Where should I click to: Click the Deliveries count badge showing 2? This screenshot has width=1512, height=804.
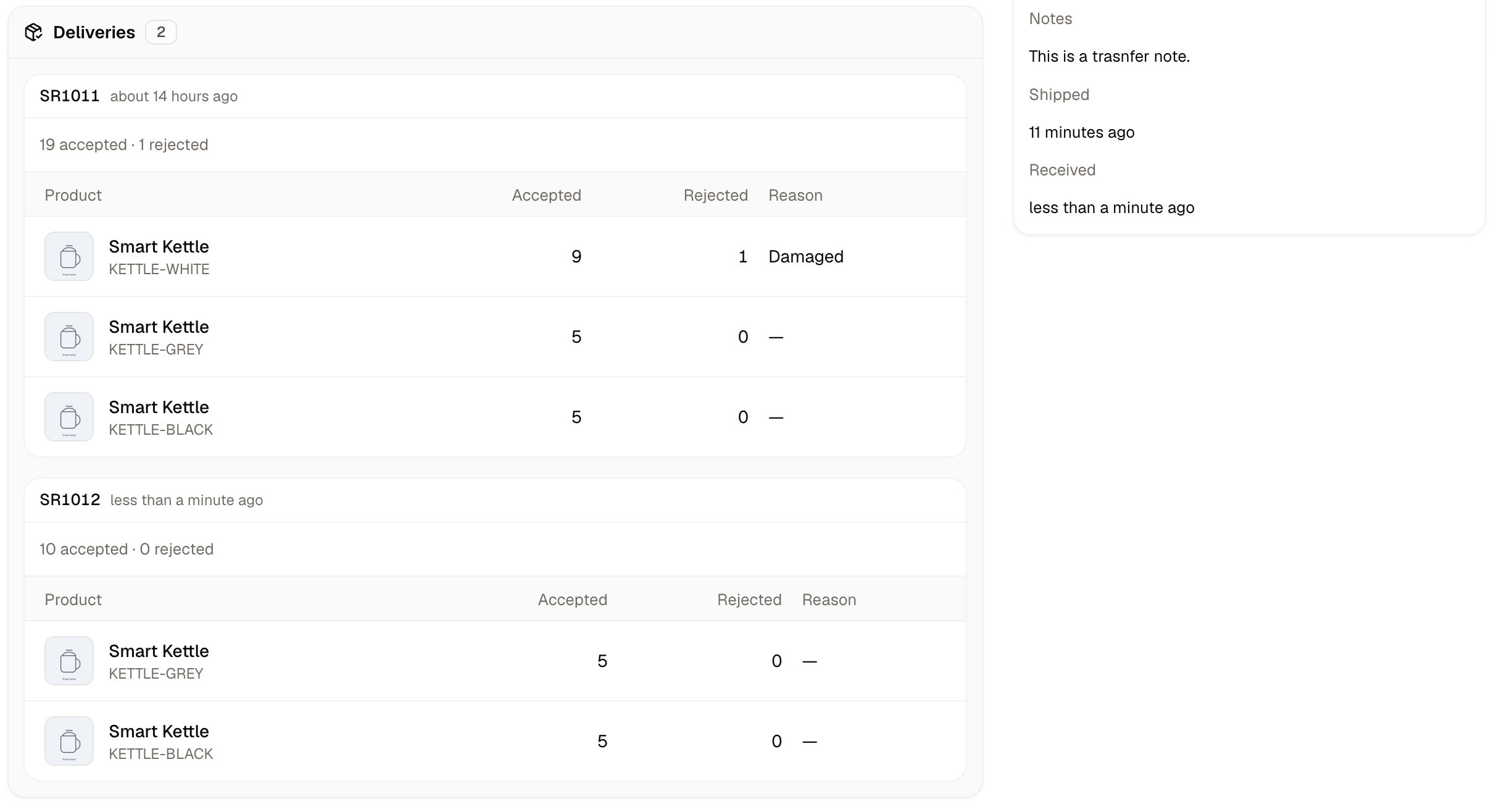pos(161,32)
